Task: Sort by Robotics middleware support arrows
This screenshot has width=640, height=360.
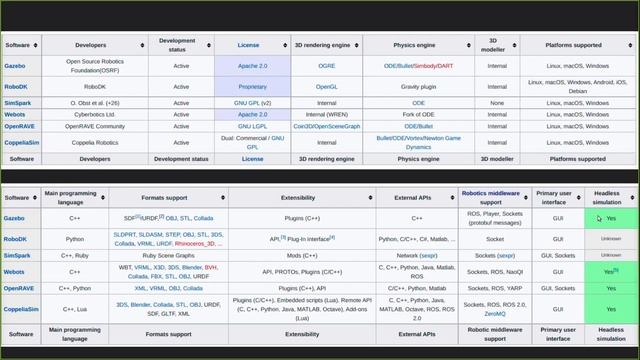Action: point(526,198)
